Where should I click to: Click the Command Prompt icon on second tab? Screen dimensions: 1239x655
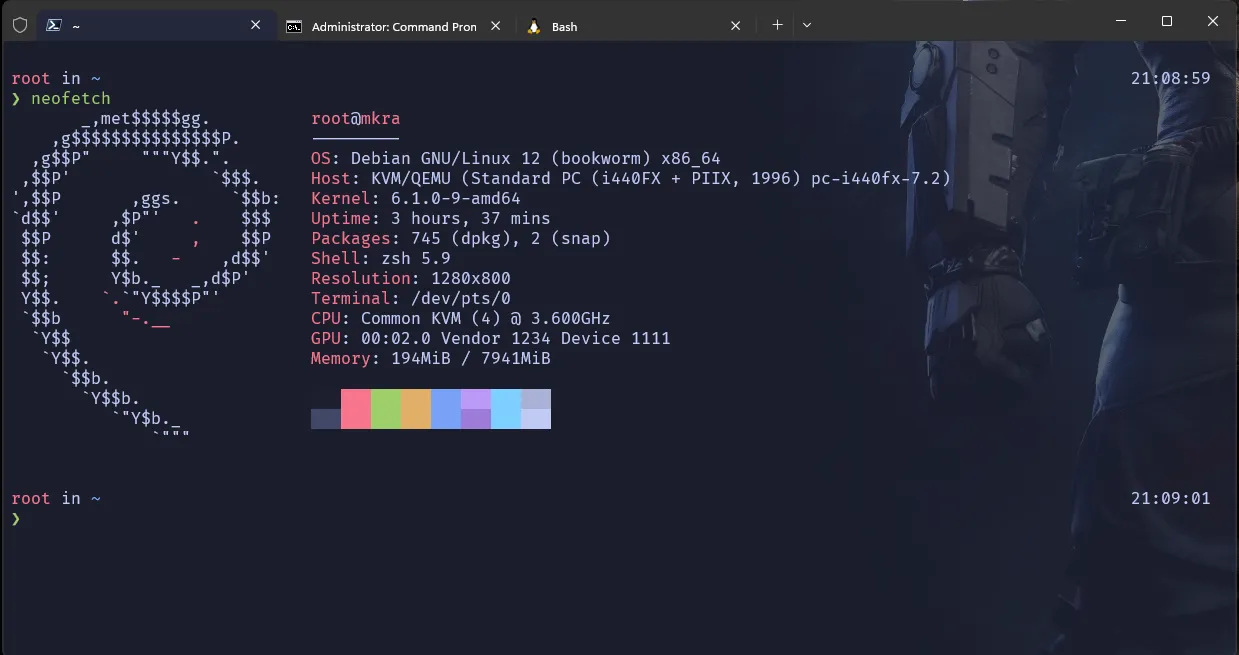294,27
